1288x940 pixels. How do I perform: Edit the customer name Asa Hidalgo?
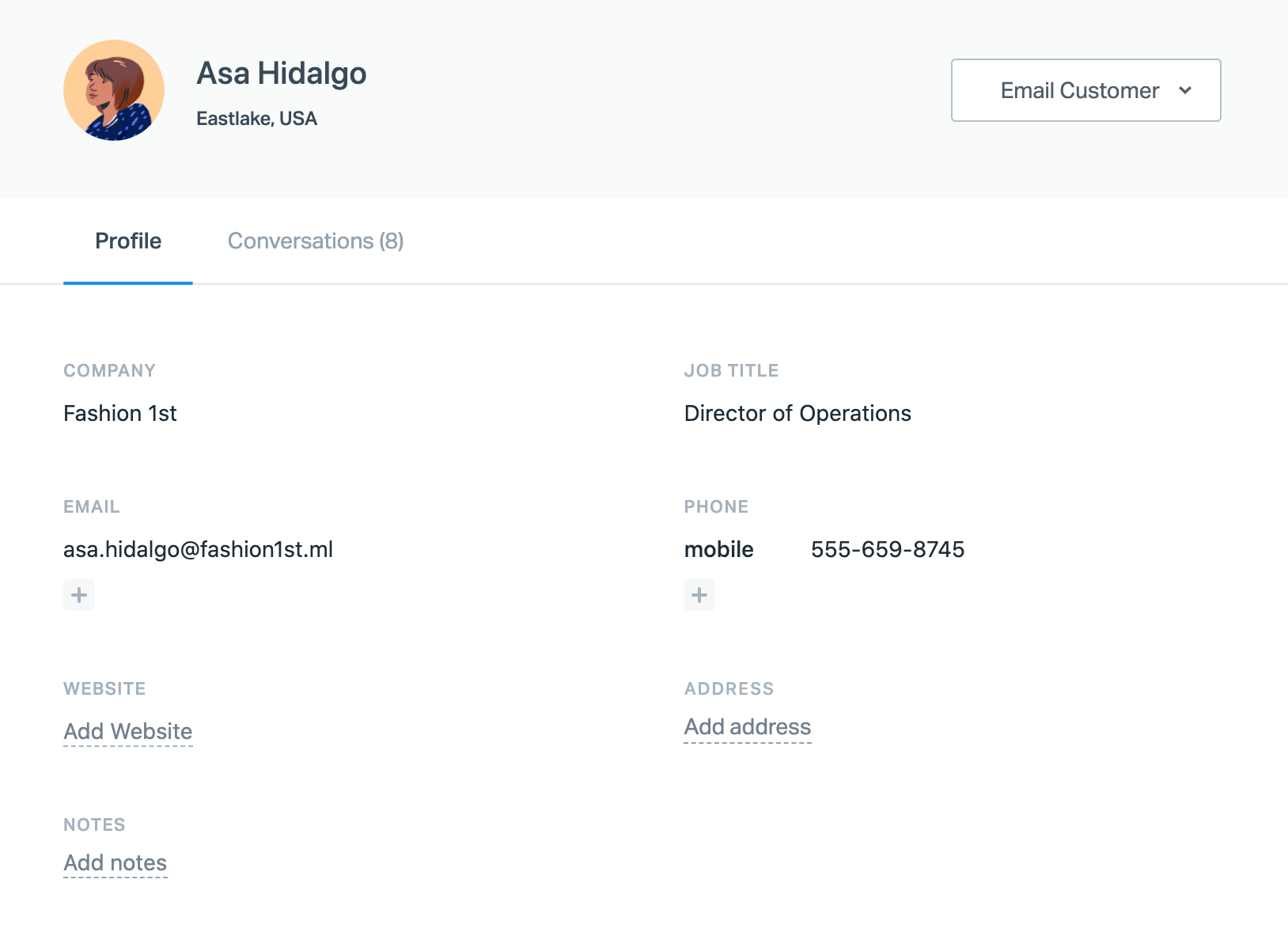click(x=282, y=74)
